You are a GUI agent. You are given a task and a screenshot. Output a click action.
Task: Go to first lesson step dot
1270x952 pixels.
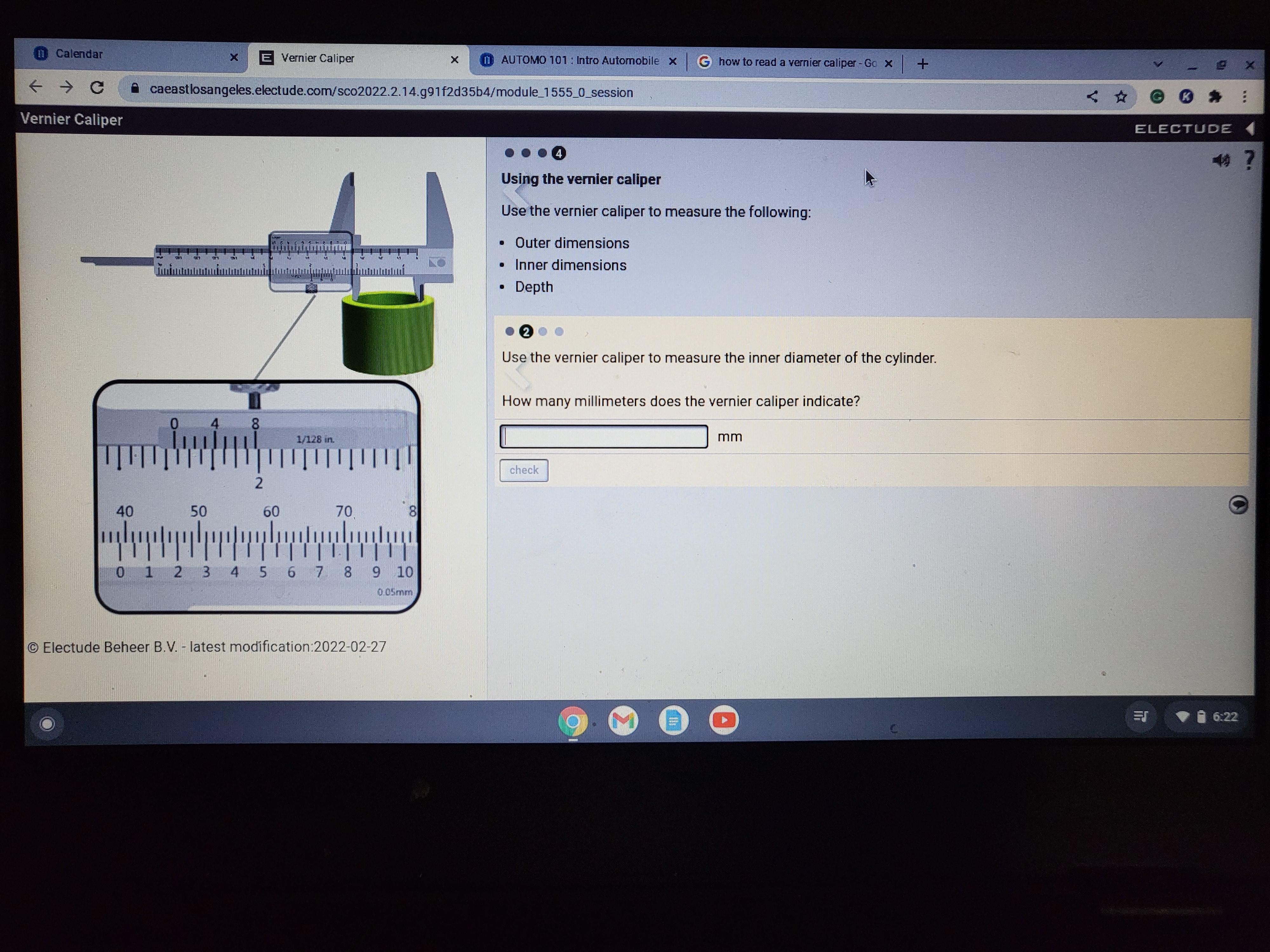(x=509, y=153)
